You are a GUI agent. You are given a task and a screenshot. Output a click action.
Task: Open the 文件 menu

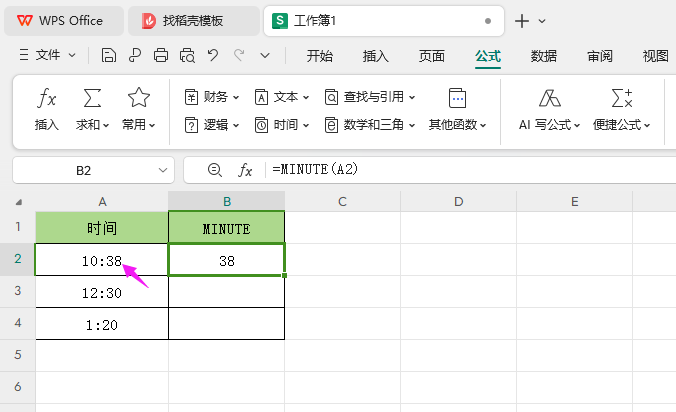point(48,56)
